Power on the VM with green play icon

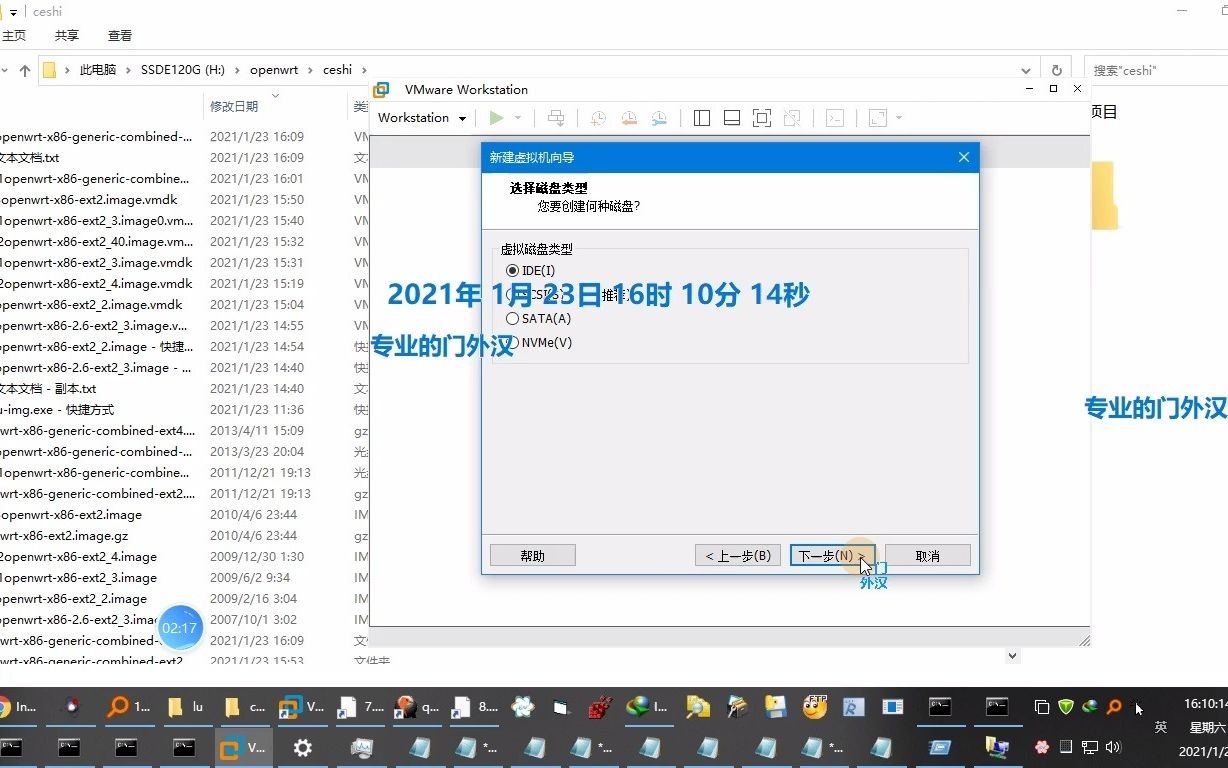tap(496, 118)
